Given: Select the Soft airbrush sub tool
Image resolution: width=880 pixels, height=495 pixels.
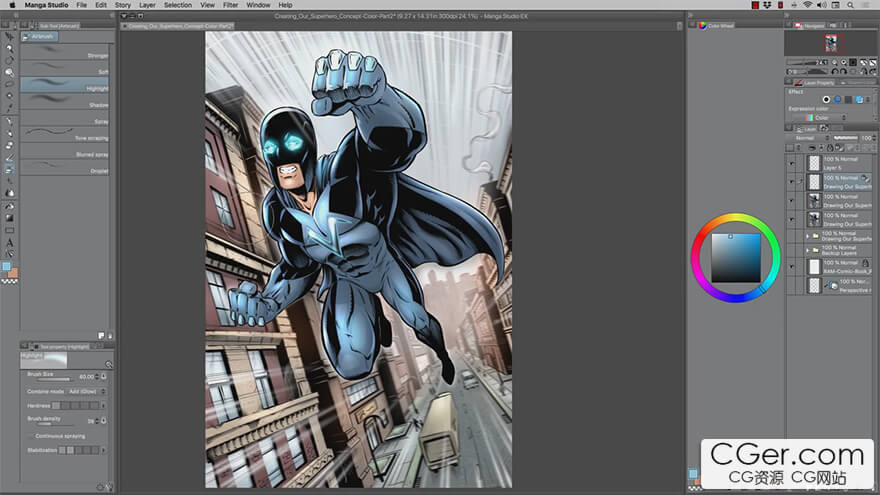Looking at the screenshot, I should 65,68.
